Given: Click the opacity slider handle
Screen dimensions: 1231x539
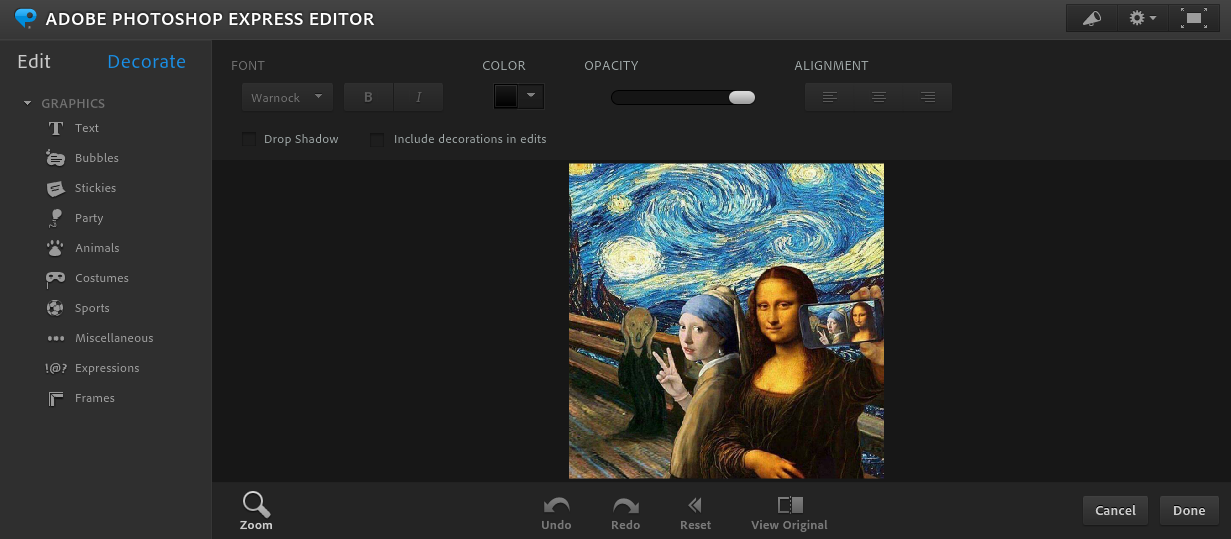Looking at the screenshot, I should pos(742,97).
